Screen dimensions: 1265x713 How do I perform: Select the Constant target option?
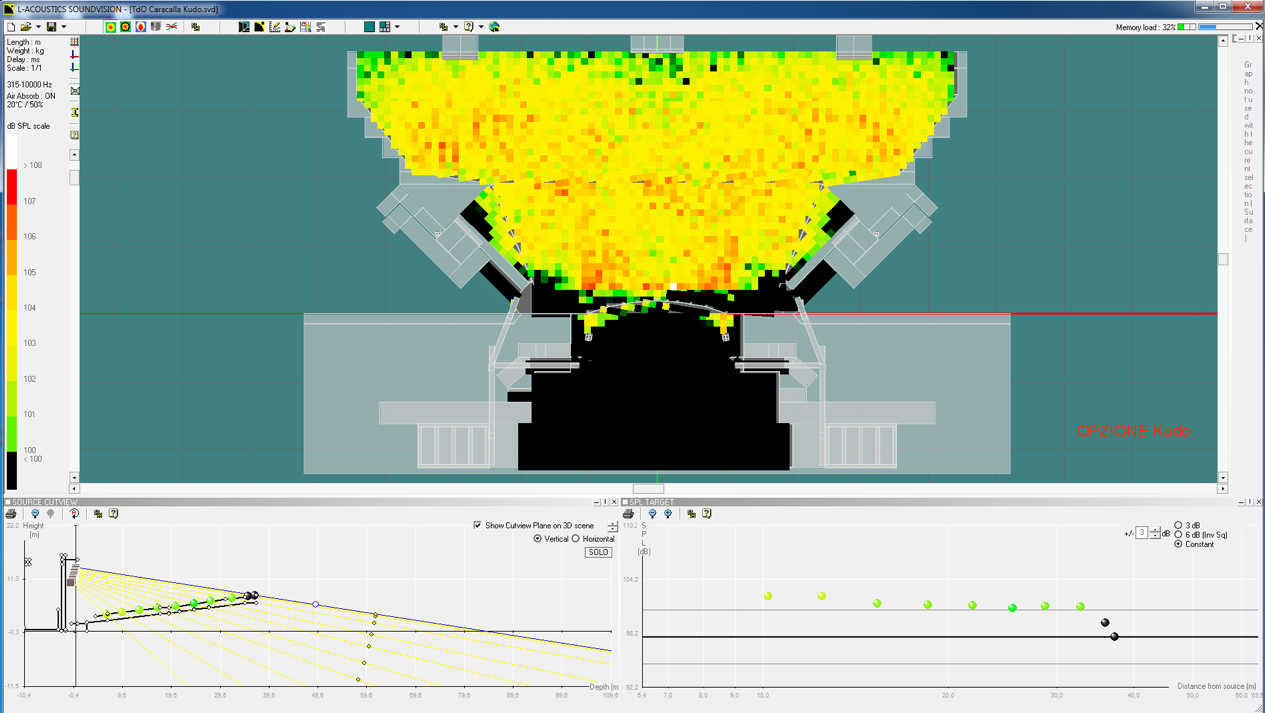(1179, 544)
